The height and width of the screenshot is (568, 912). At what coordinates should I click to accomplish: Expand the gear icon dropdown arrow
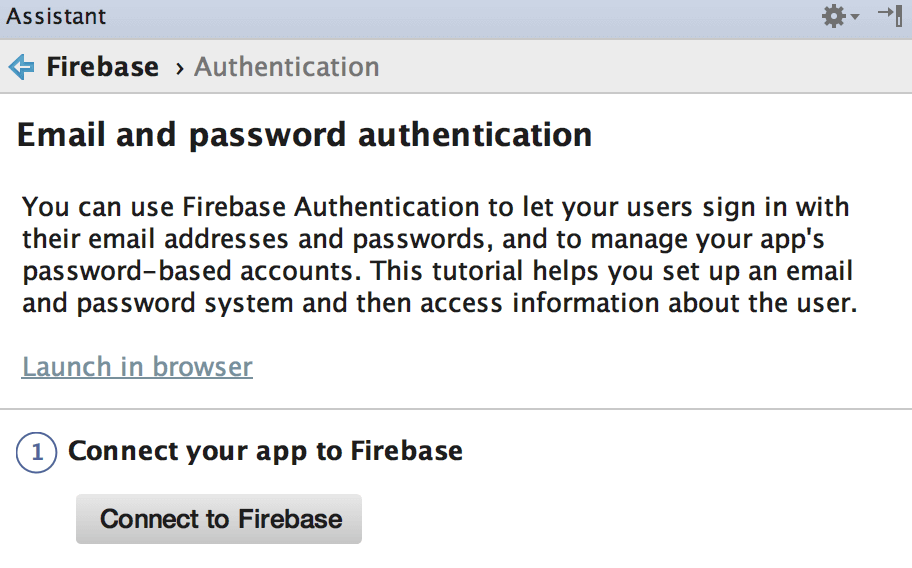point(854,17)
